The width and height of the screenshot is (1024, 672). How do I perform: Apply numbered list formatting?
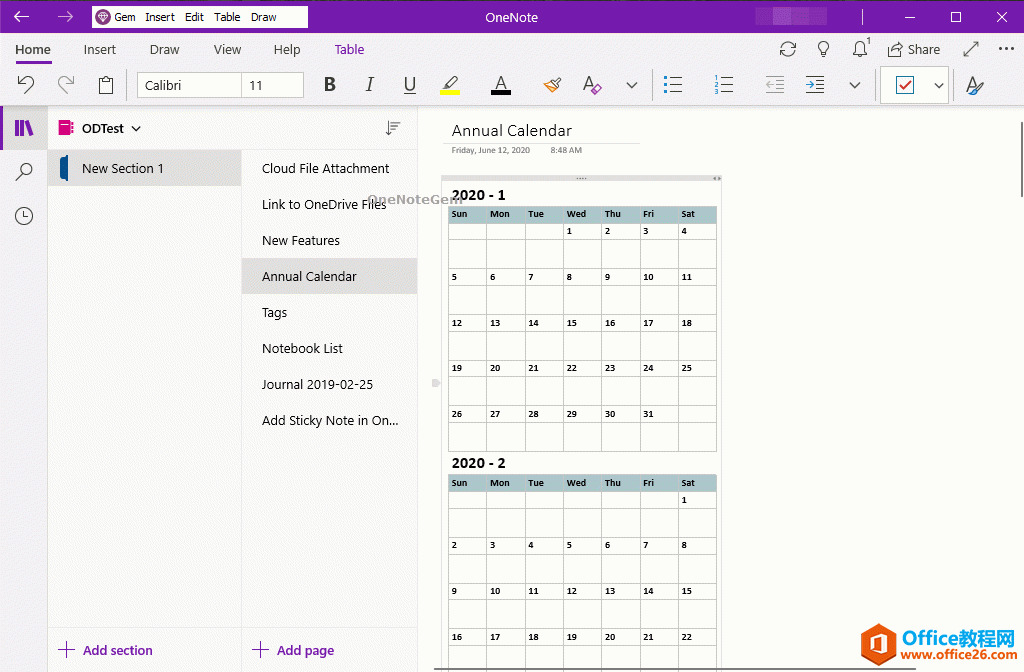(x=723, y=85)
